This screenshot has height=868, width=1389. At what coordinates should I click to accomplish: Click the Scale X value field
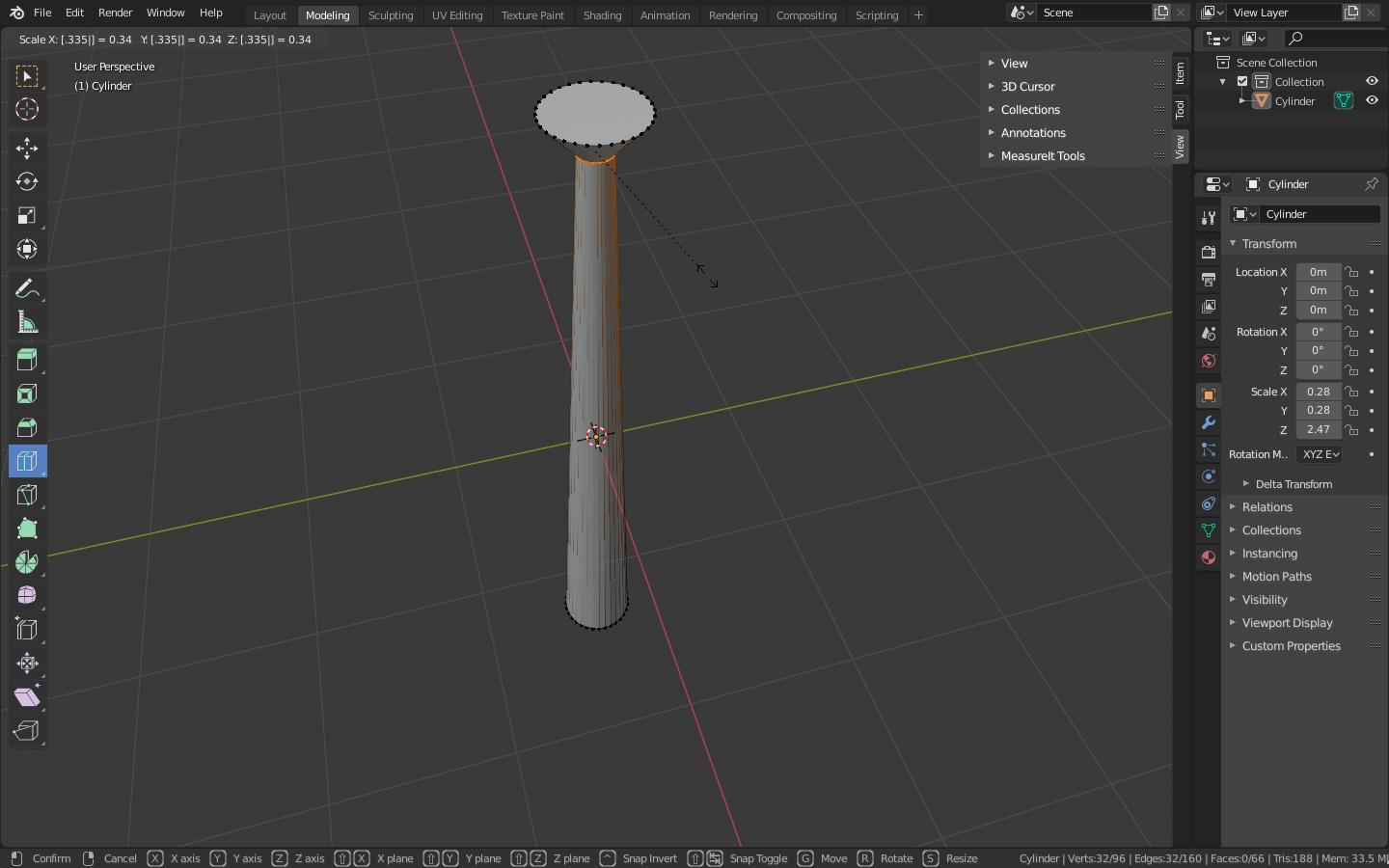tap(1318, 392)
